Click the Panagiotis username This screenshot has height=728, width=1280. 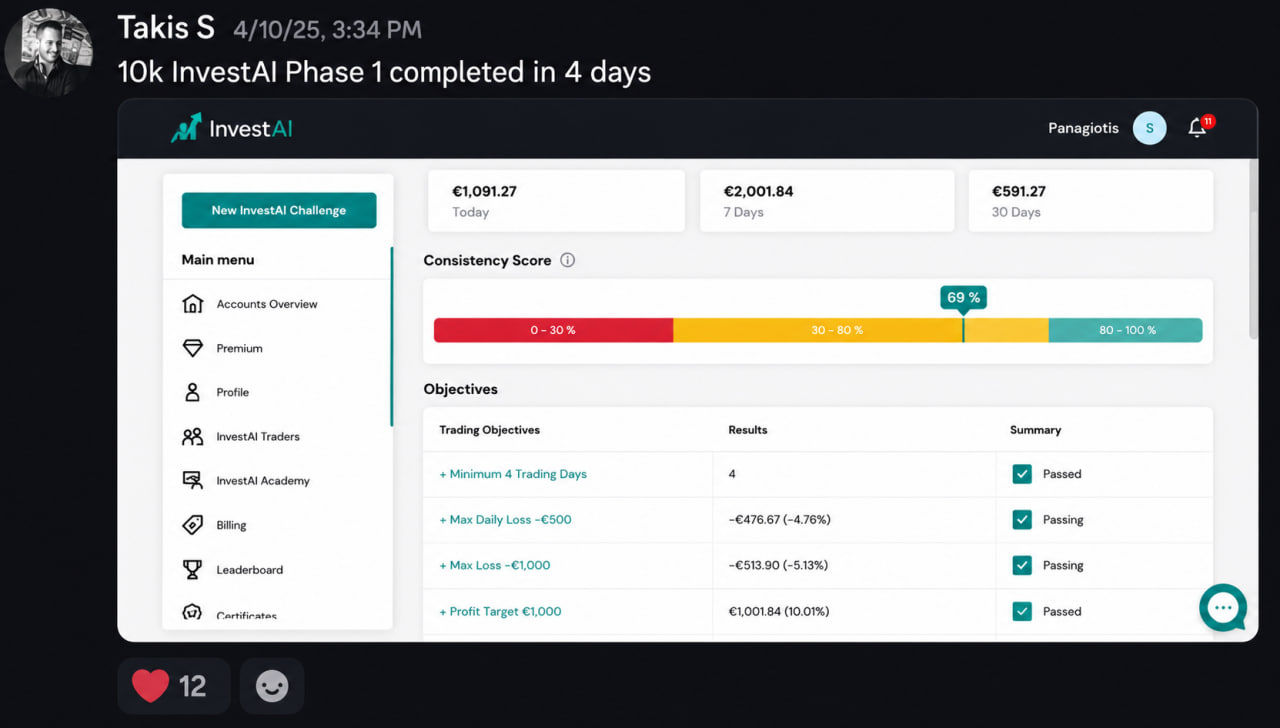(x=1083, y=128)
